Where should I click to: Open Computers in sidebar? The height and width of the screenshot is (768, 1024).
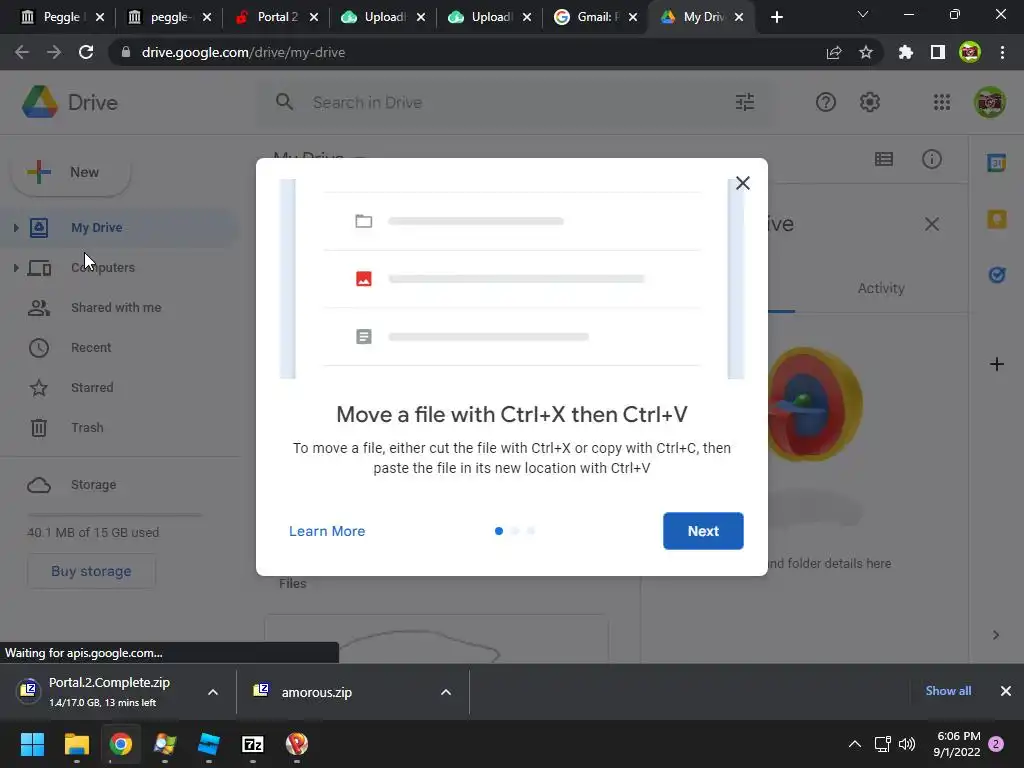click(103, 267)
